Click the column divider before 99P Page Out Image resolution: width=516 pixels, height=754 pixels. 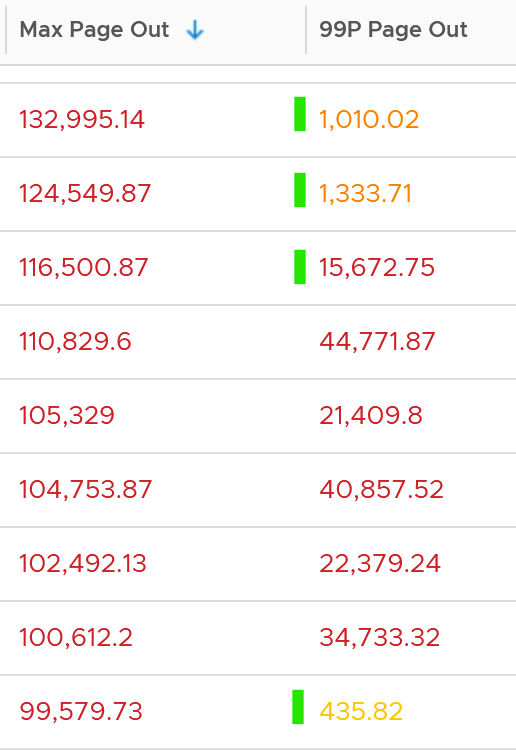click(306, 30)
